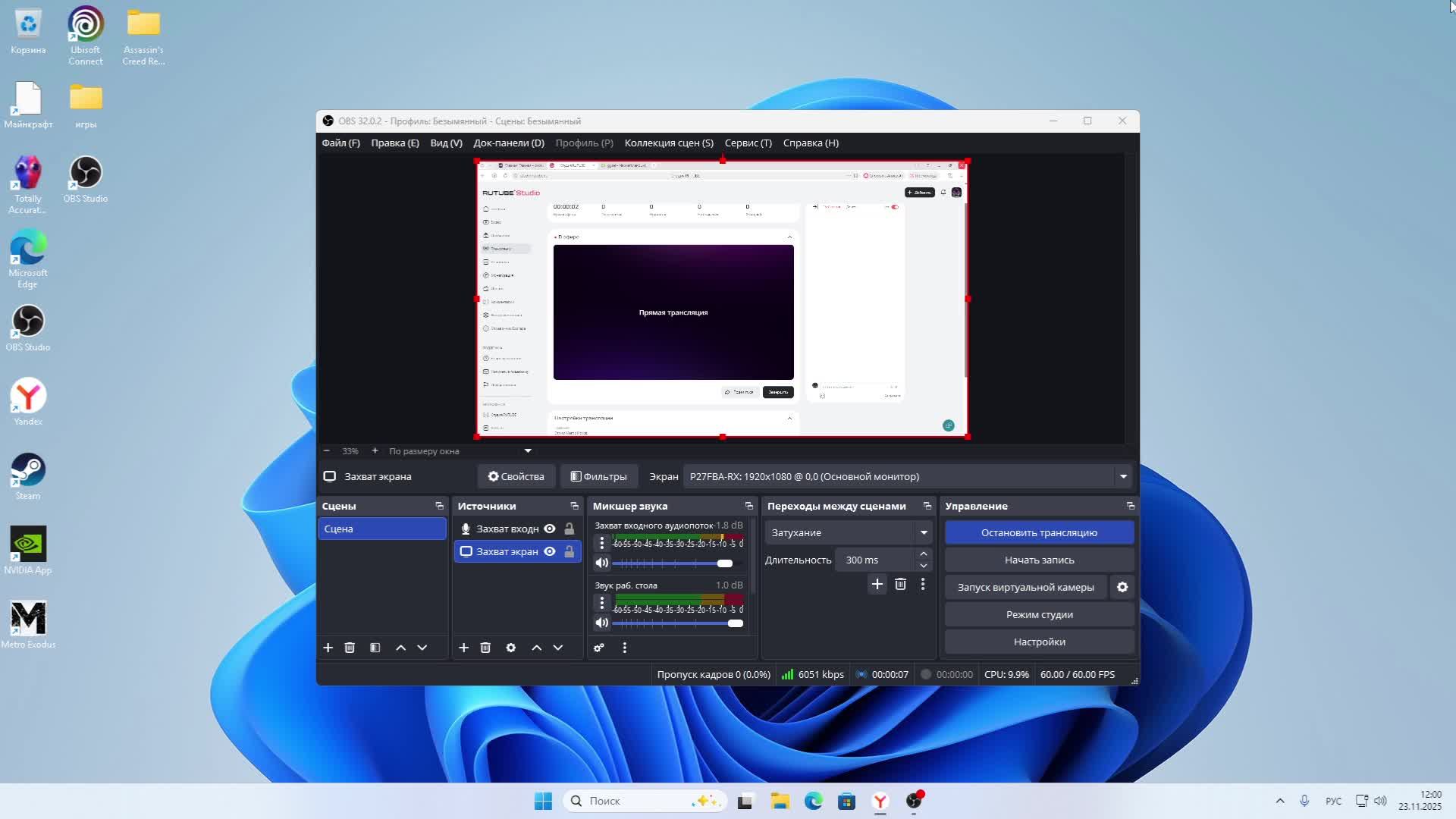Add a new scene transition plus icon

point(877,584)
